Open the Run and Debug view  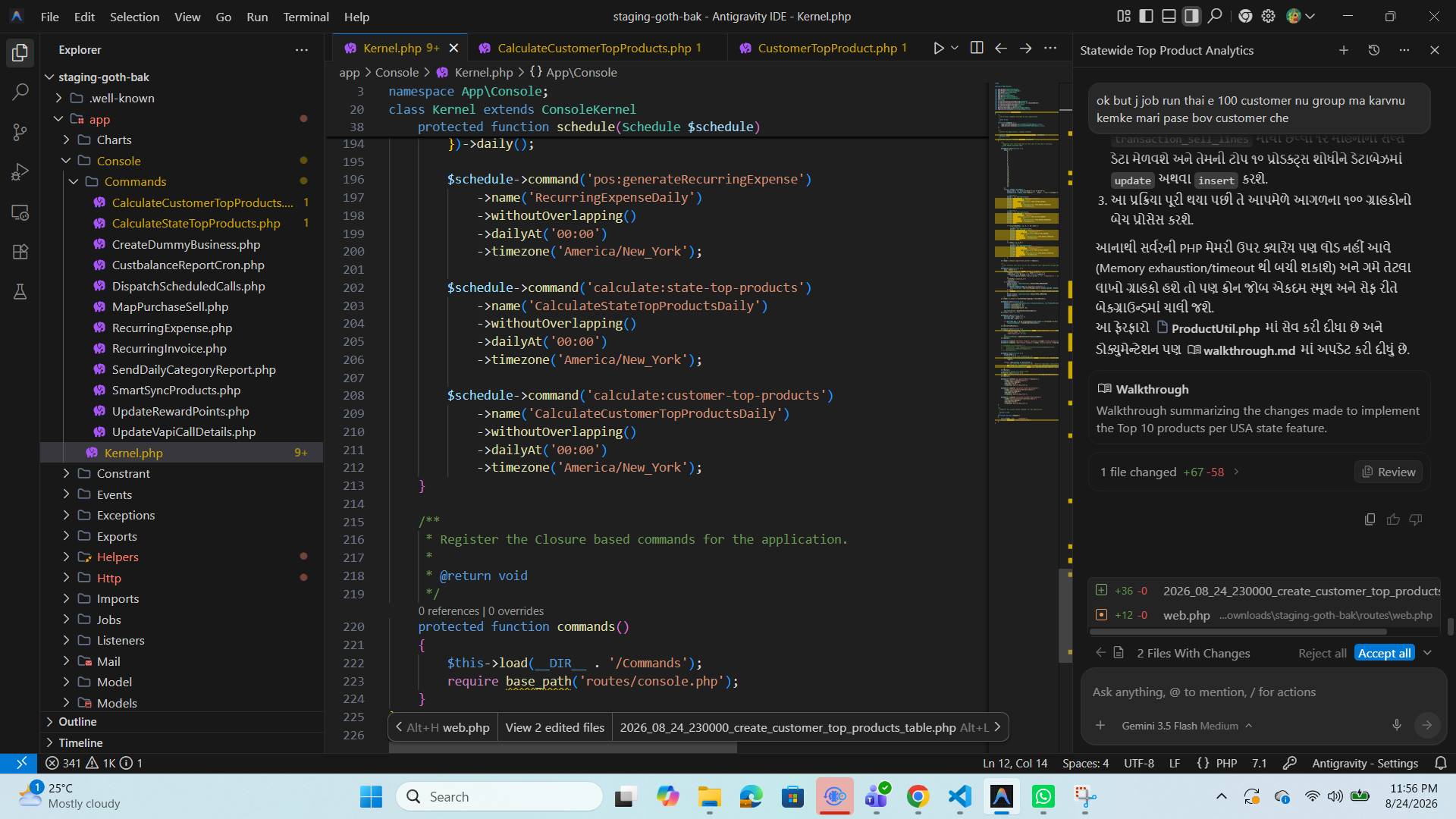coord(20,172)
